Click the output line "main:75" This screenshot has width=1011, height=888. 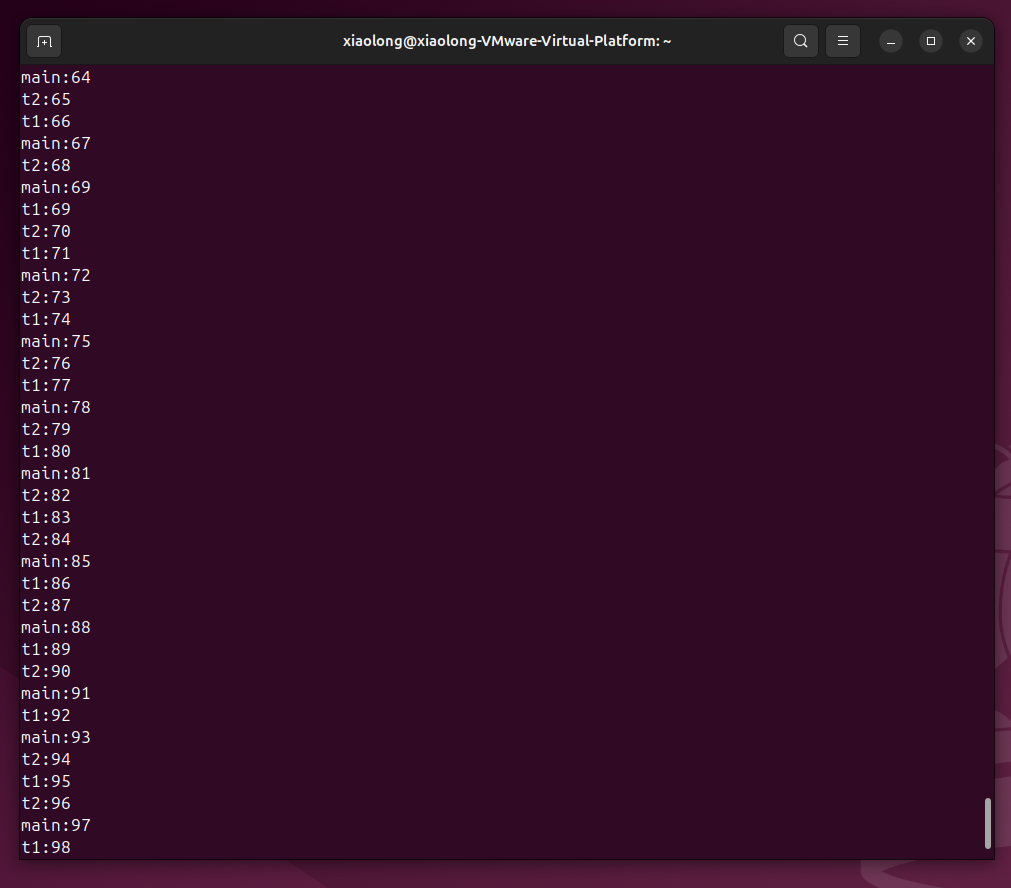[56, 341]
